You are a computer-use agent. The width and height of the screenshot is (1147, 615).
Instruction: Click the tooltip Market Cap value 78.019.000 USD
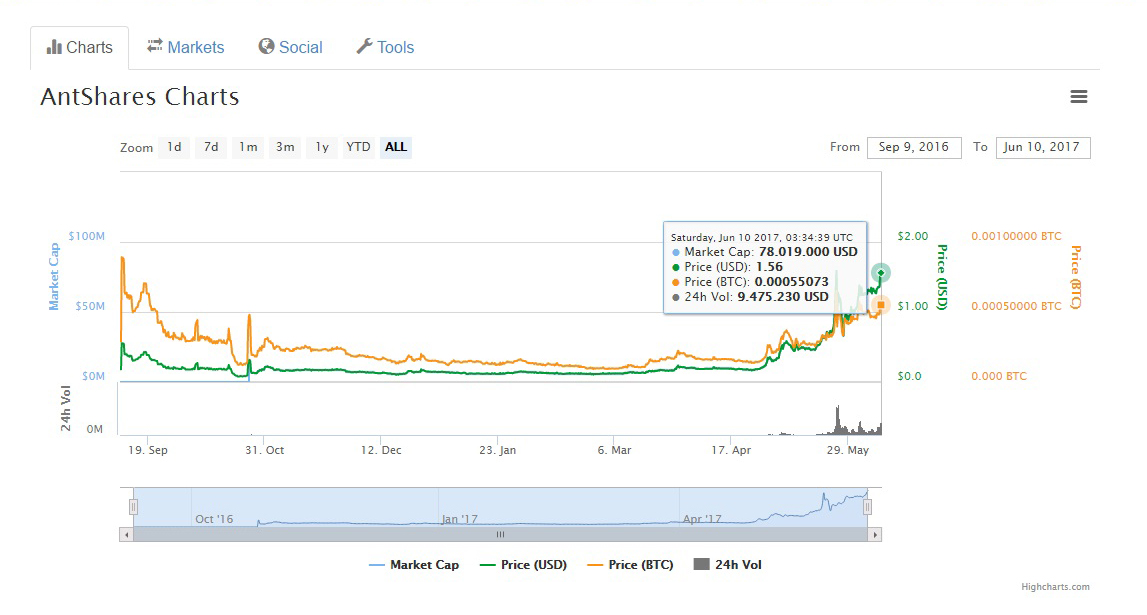click(x=808, y=252)
